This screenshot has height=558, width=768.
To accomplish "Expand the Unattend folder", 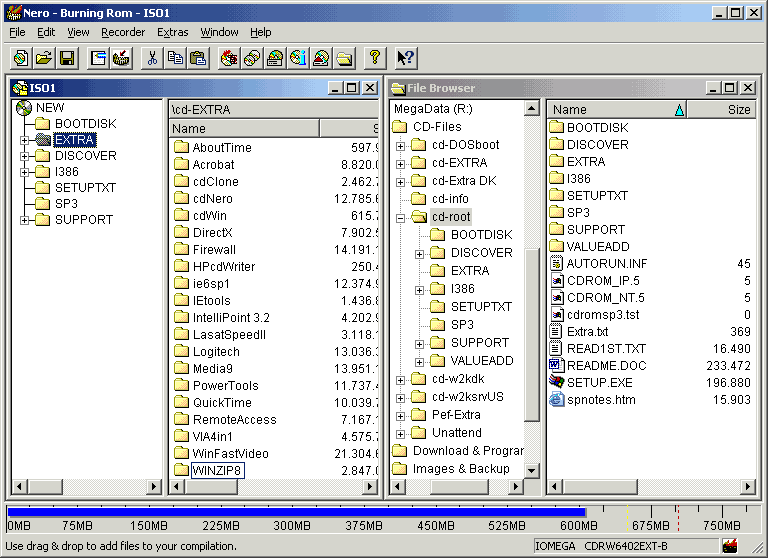I will click(x=400, y=434).
